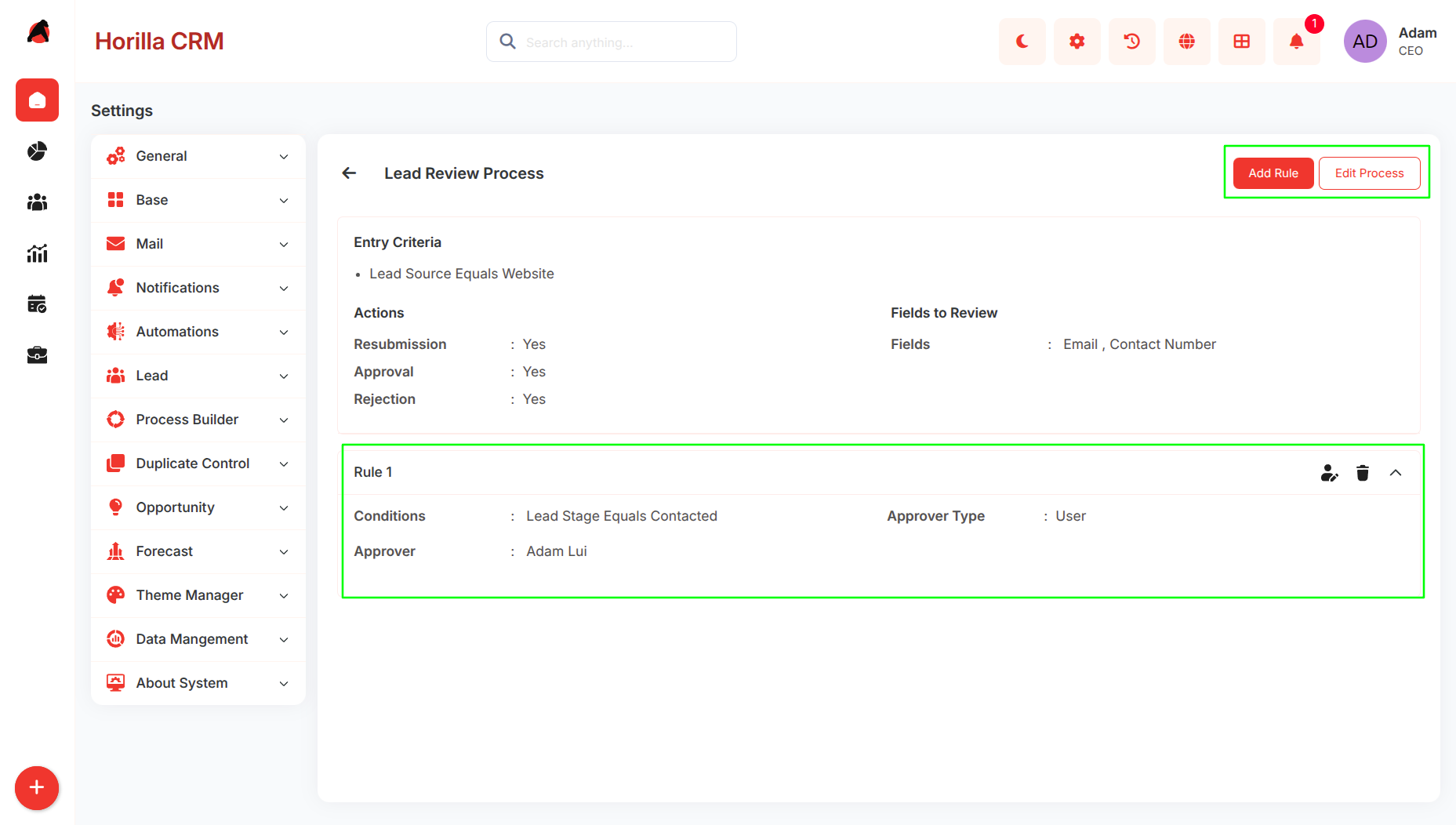Open the grid layout icon in header
The height and width of the screenshot is (825, 1456).
tap(1241, 42)
